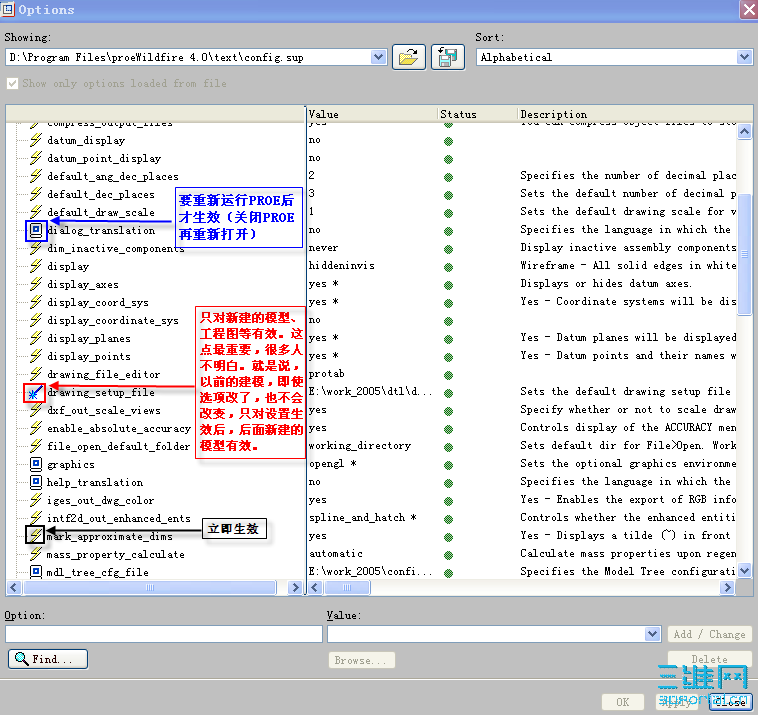Click the vertical scrollbar thumb
The height and width of the screenshot is (715, 758).
tap(744, 254)
